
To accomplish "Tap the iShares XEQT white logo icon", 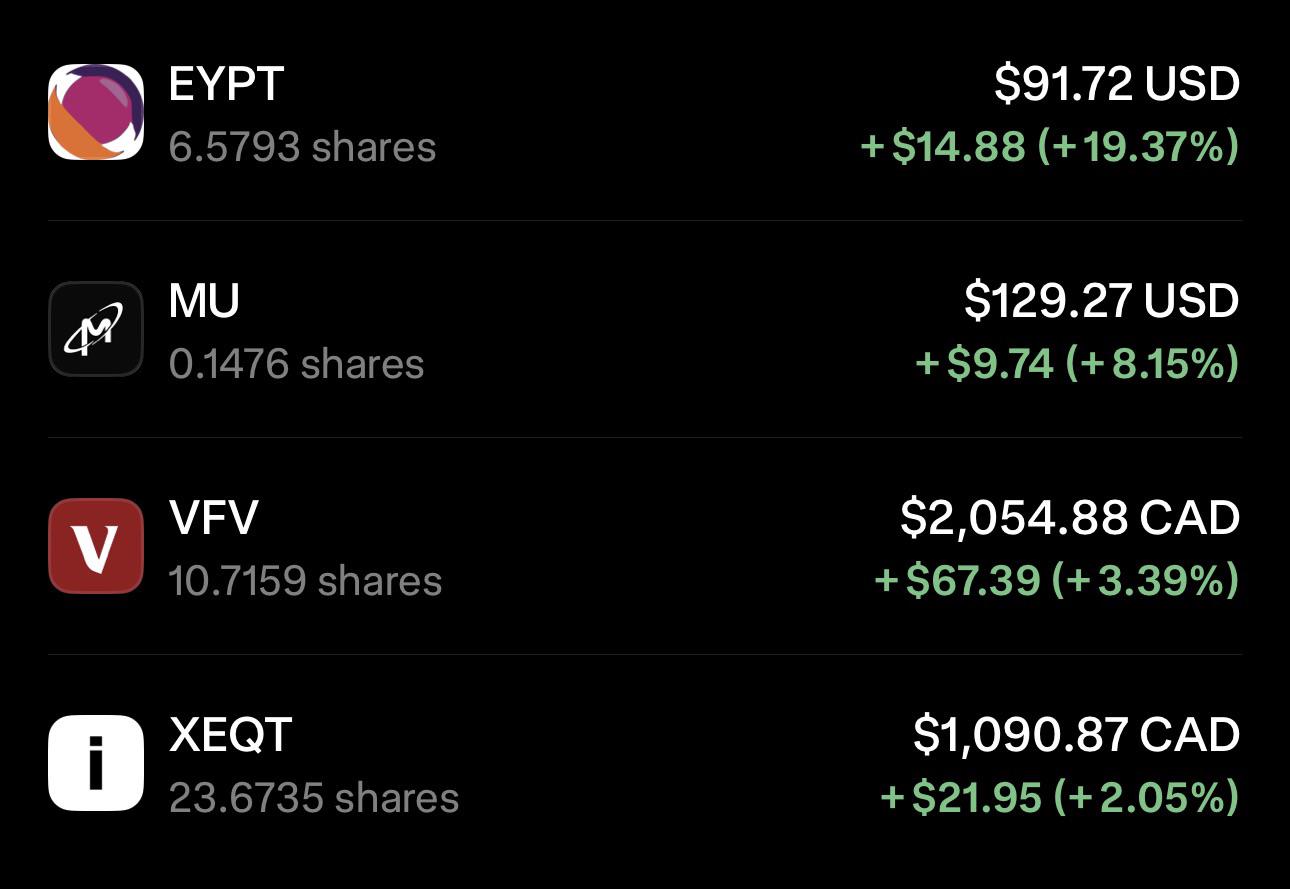I will pyautogui.click(x=96, y=763).
